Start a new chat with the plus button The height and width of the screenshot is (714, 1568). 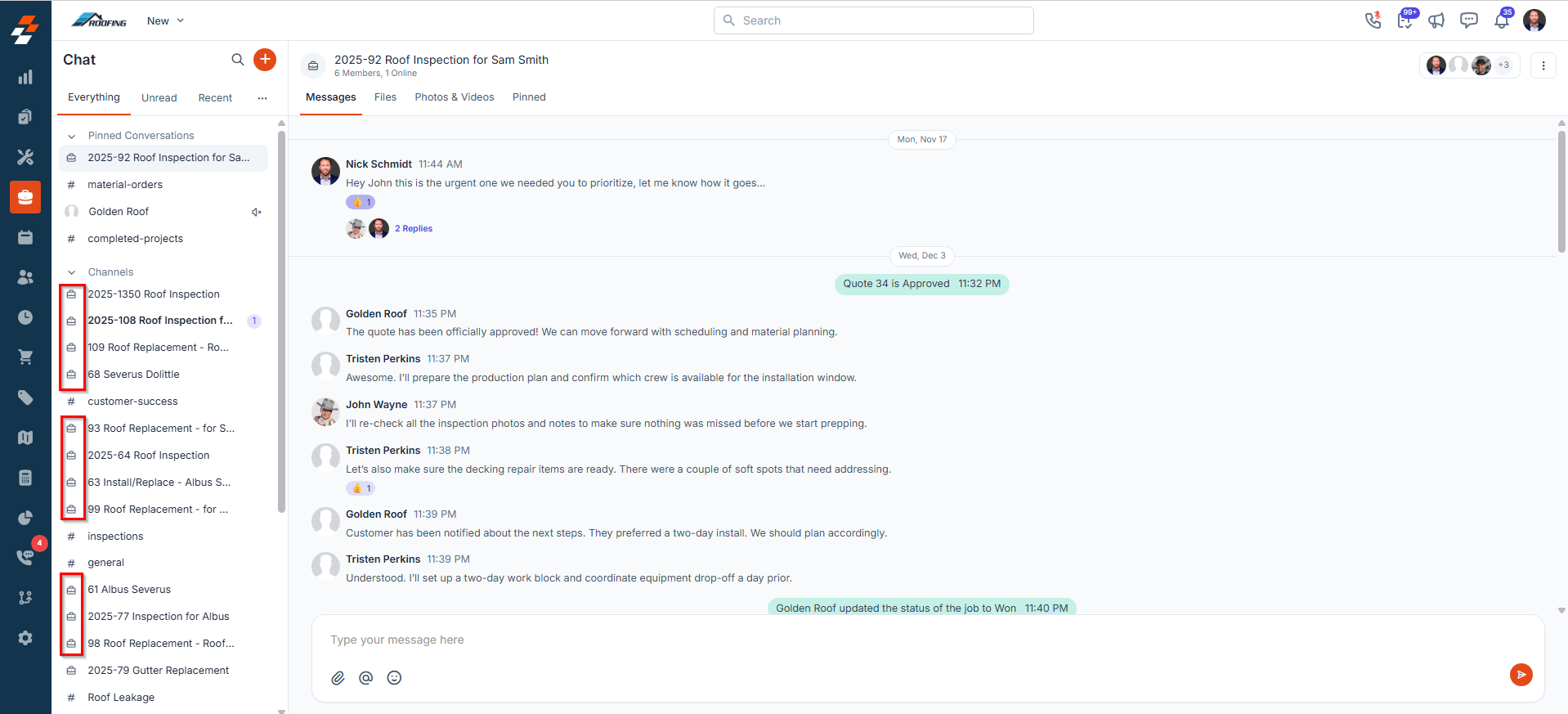(x=265, y=60)
